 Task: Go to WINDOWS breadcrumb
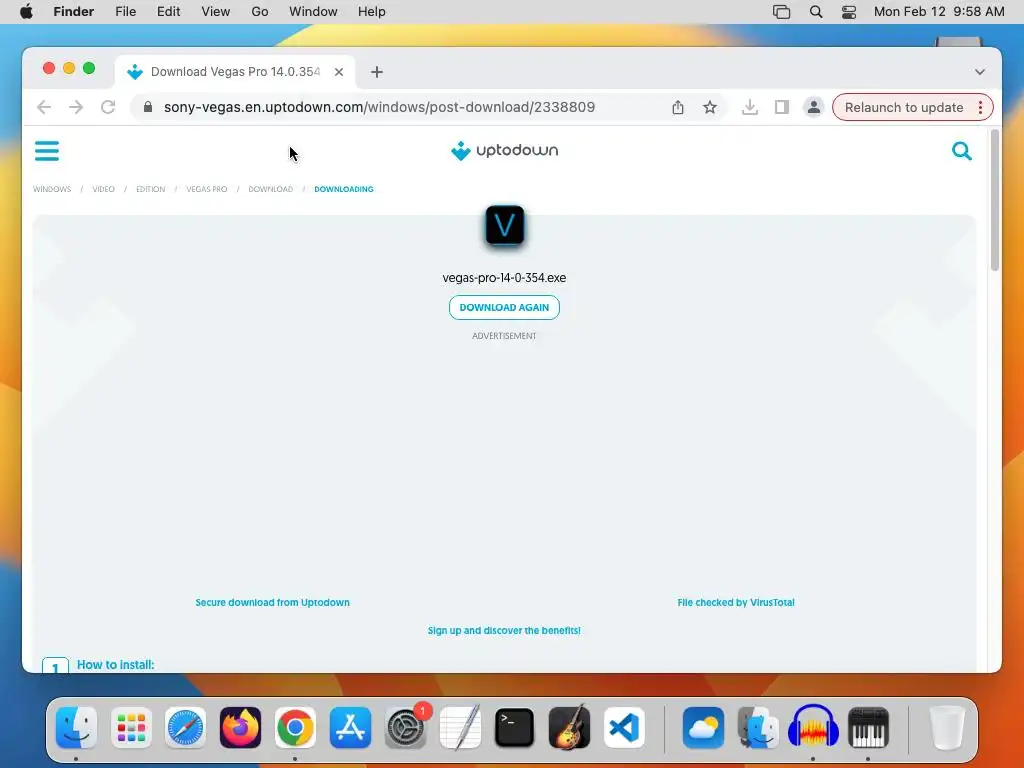tap(52, 189)
